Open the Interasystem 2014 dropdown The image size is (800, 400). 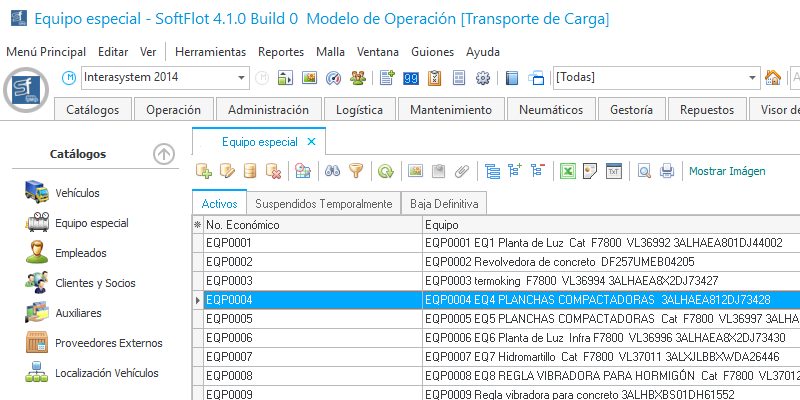tap(242, 78)
